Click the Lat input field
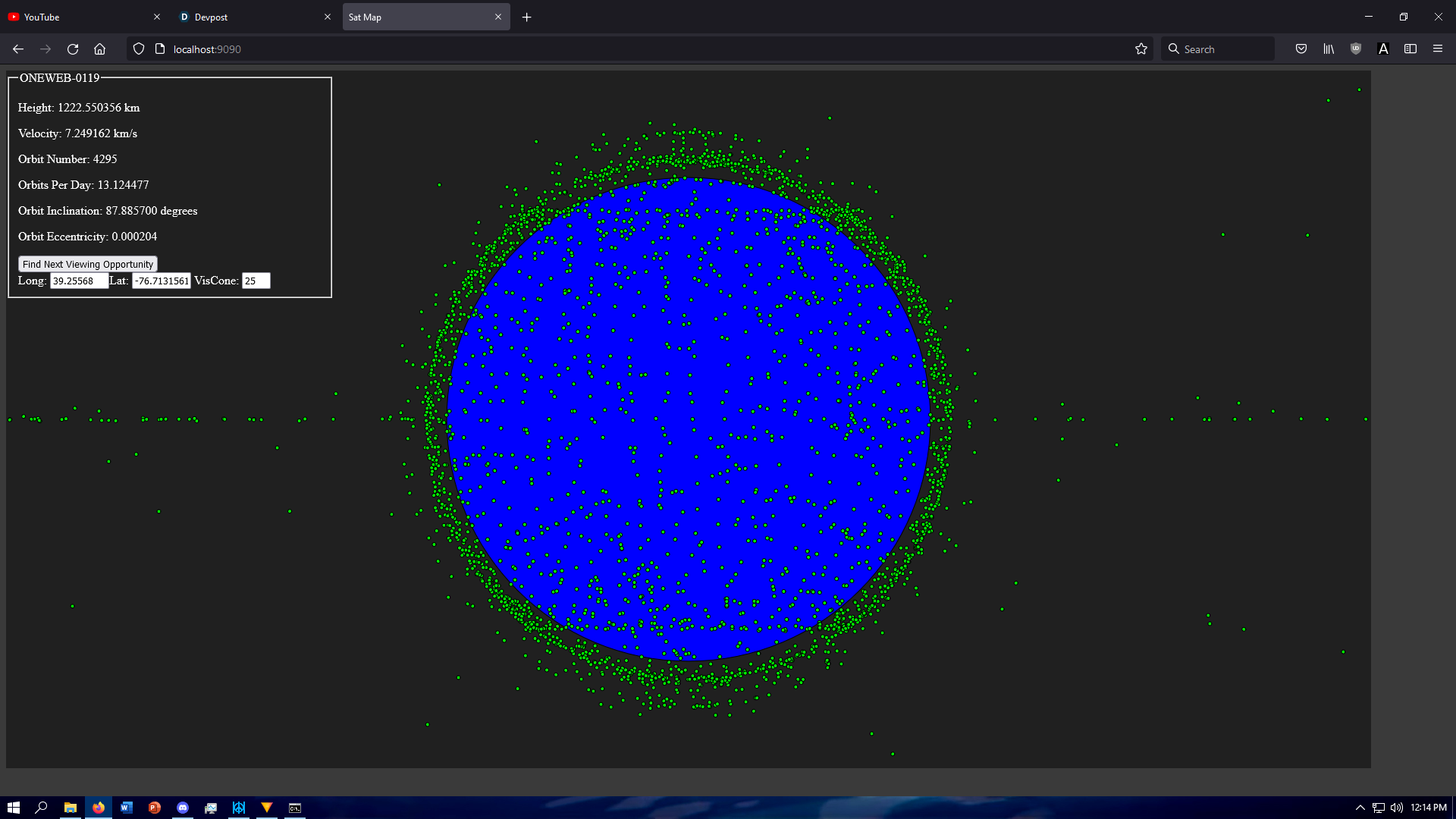Screen dimensions: 1456x819 [162, 281]
